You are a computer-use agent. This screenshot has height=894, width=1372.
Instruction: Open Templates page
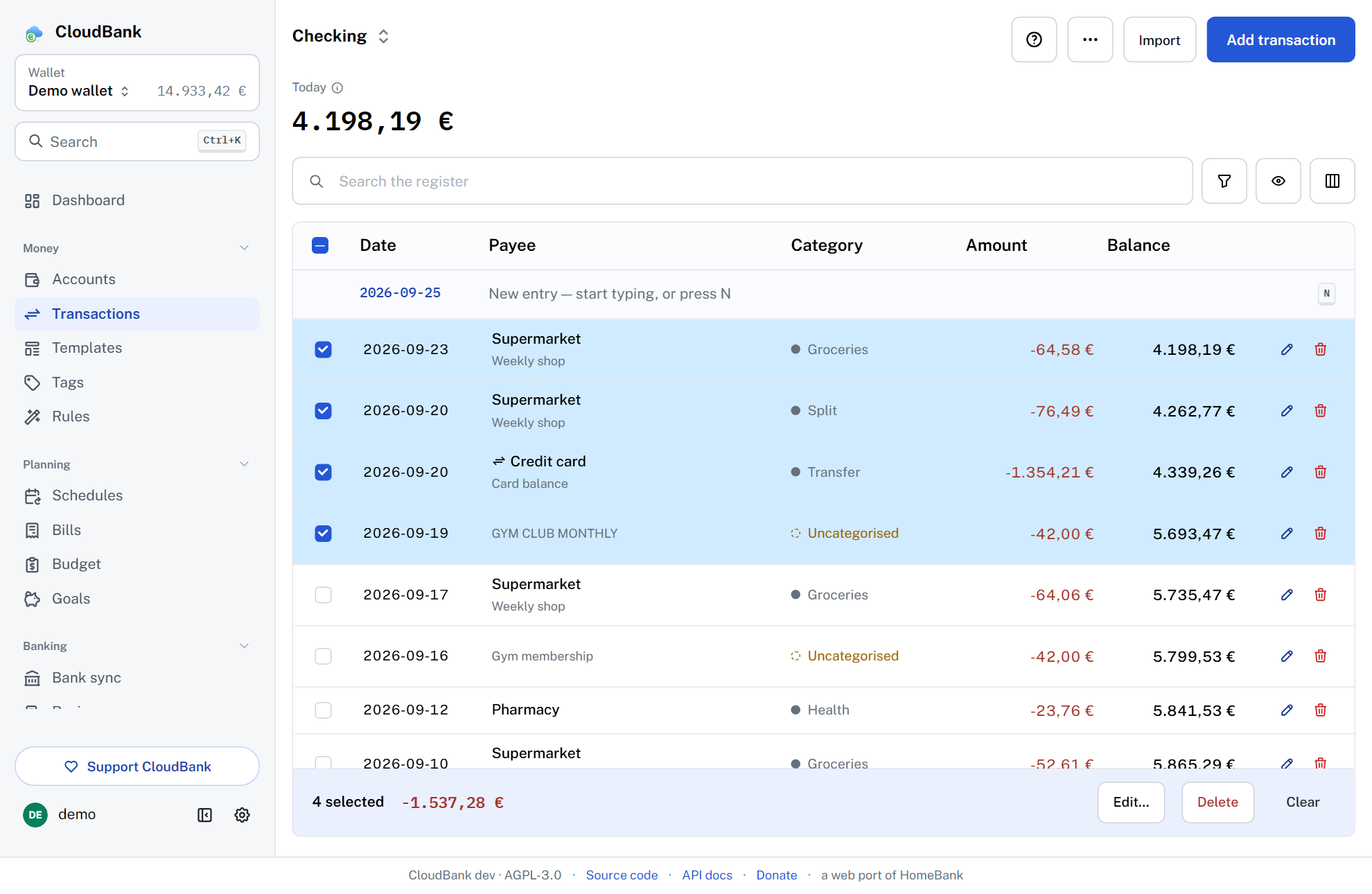(137, 348)
